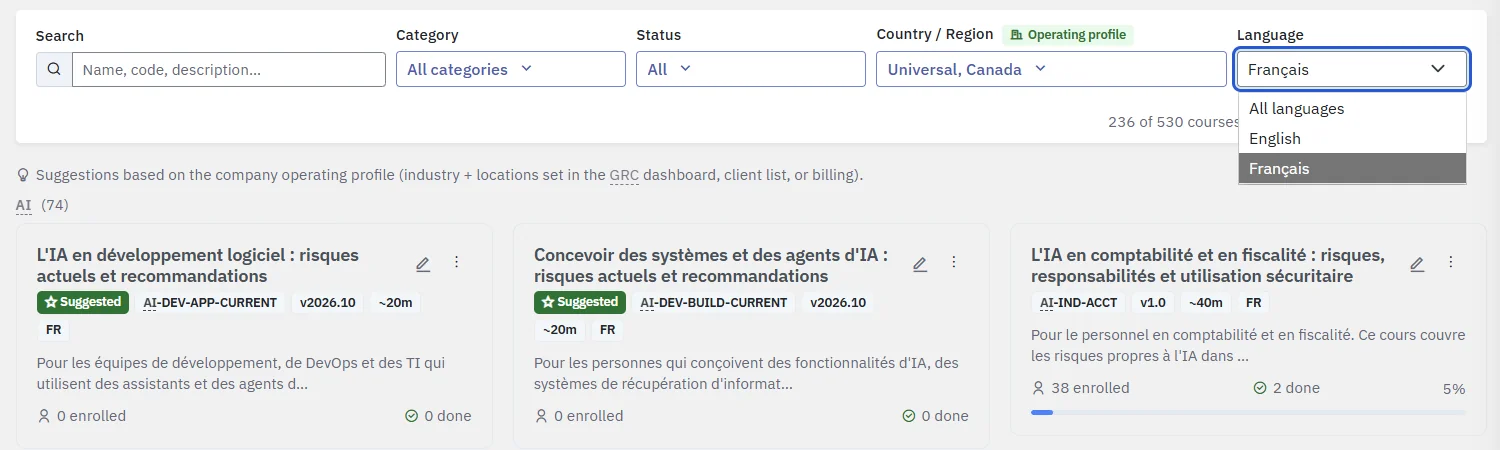This screenshot has height=450, width=1500.
Task: Edit the L'IA en comptabilité course
Action: tap(1417, 264)
